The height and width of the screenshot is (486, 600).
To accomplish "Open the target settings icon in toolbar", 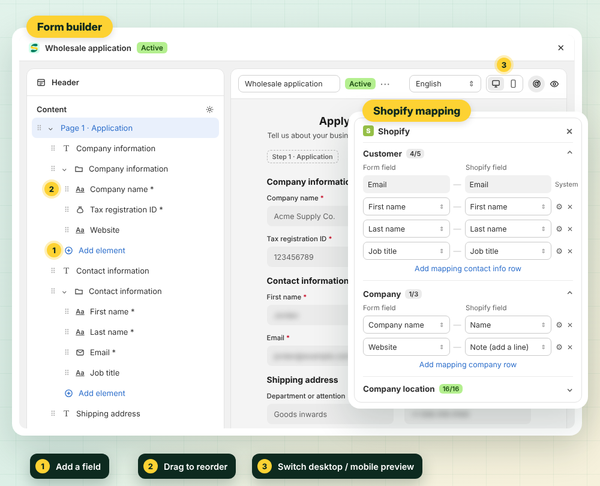I will click(536, 84).
